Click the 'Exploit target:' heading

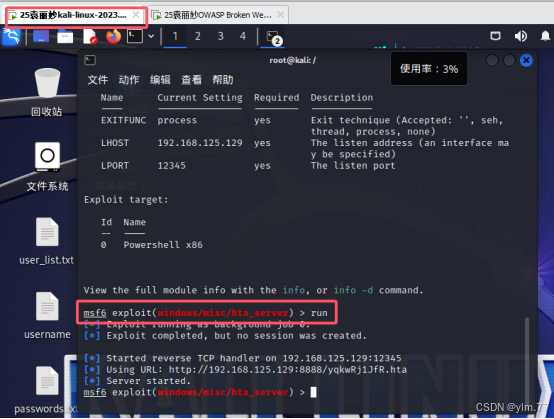coord(126,200)
